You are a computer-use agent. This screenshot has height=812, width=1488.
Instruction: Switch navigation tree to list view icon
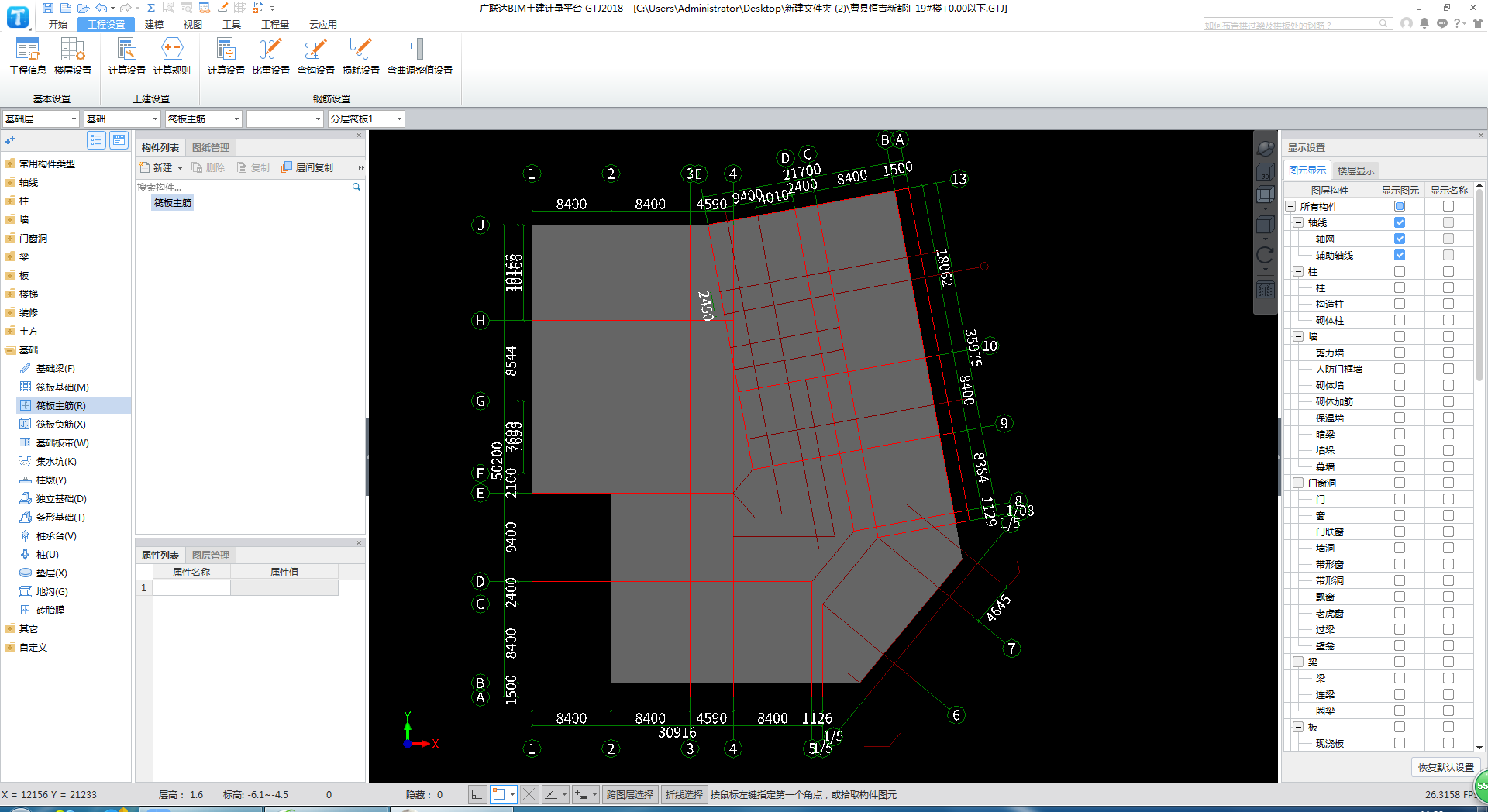(96, 140)
